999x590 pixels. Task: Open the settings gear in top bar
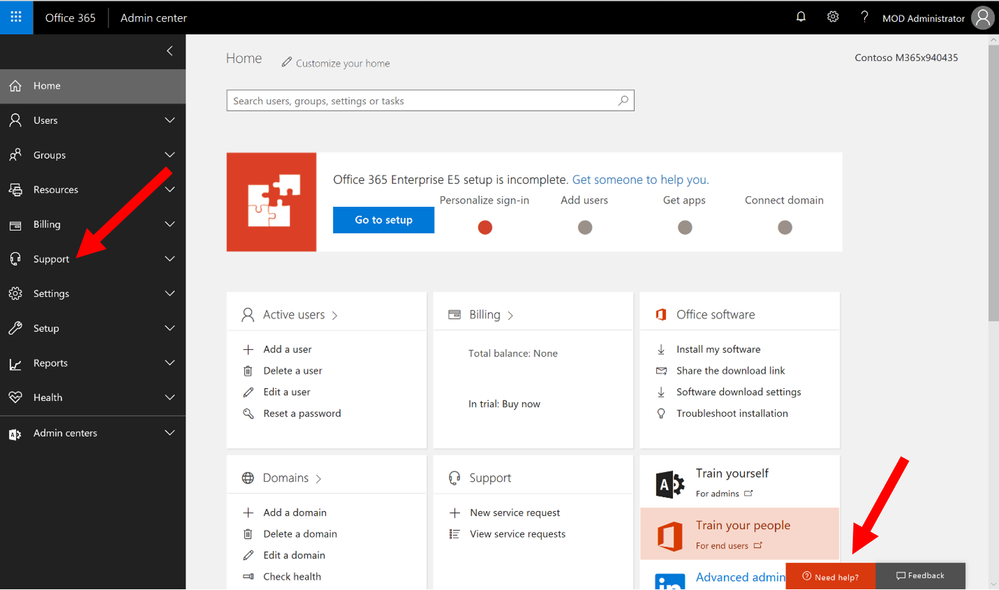[833, 17]
